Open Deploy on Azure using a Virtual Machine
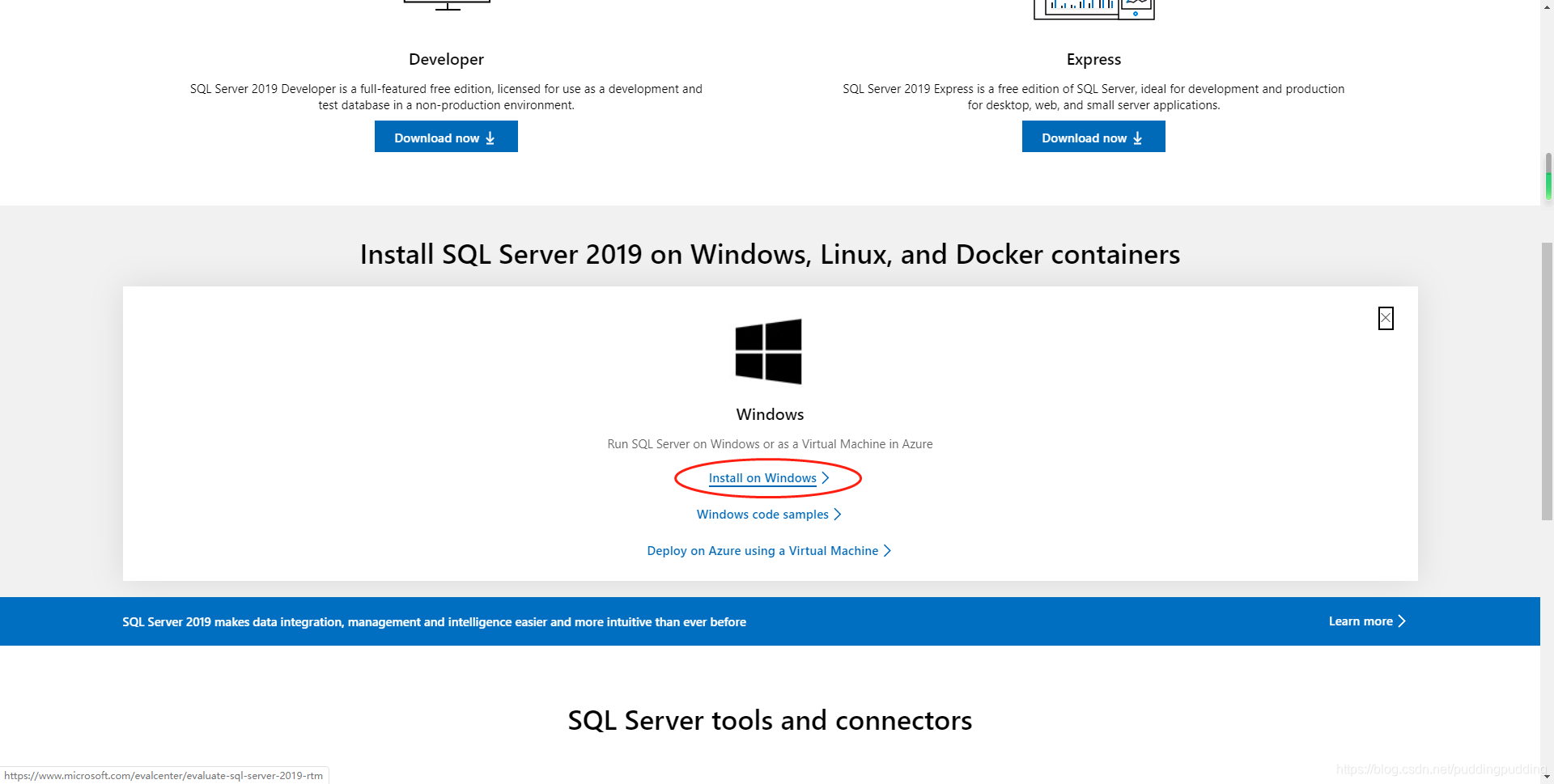1554x784 pixels. point(769,551)
